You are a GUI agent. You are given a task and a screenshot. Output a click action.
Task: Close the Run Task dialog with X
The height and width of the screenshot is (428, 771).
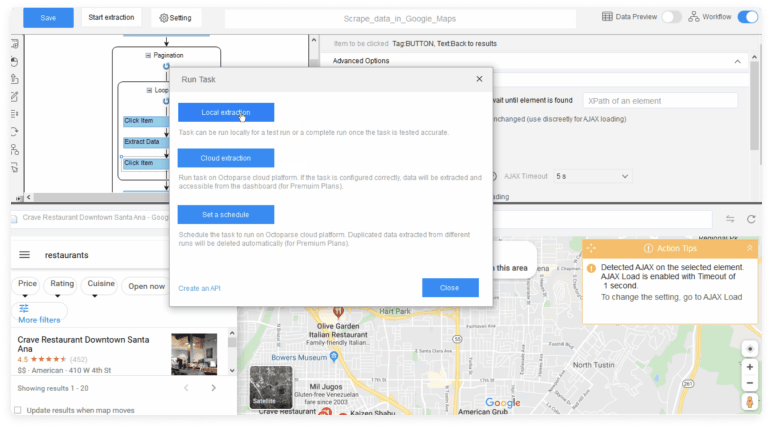coord(479,79)
